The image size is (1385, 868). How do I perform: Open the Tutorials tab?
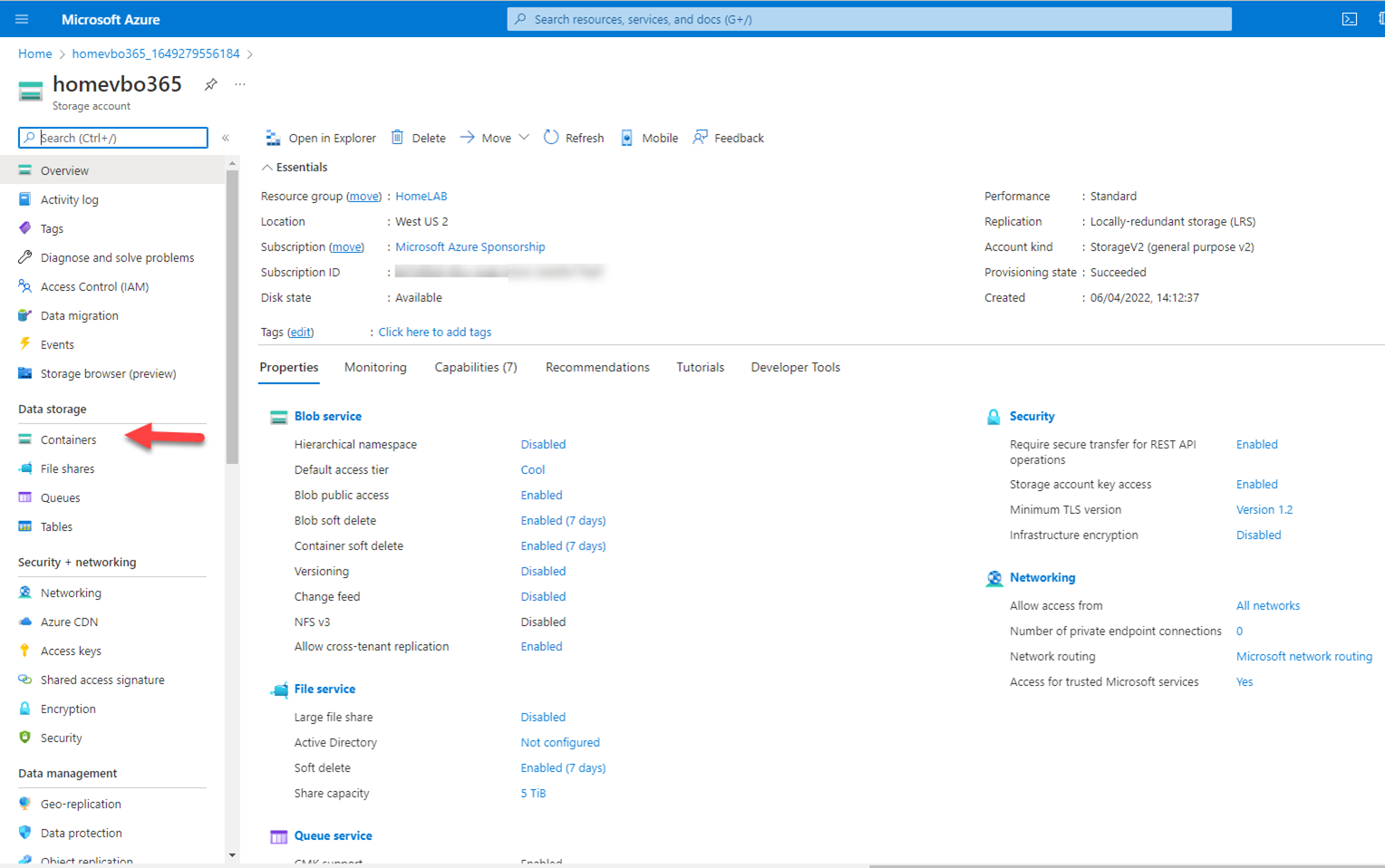pyautogui.click(x=701, y=367)
